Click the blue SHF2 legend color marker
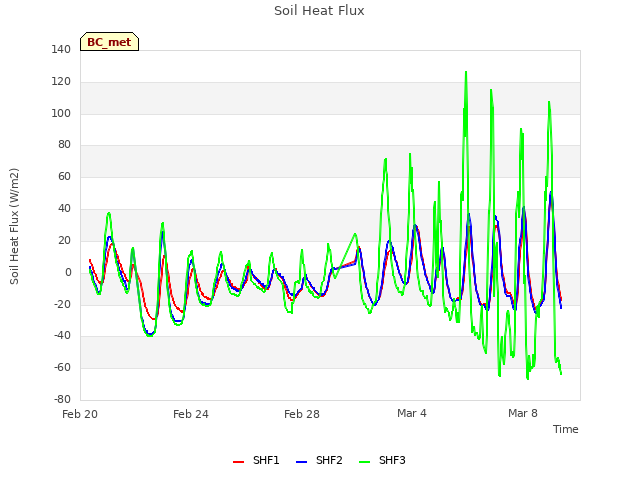The image size is (640, 480). pyautogui.click(x=301, y=462)
